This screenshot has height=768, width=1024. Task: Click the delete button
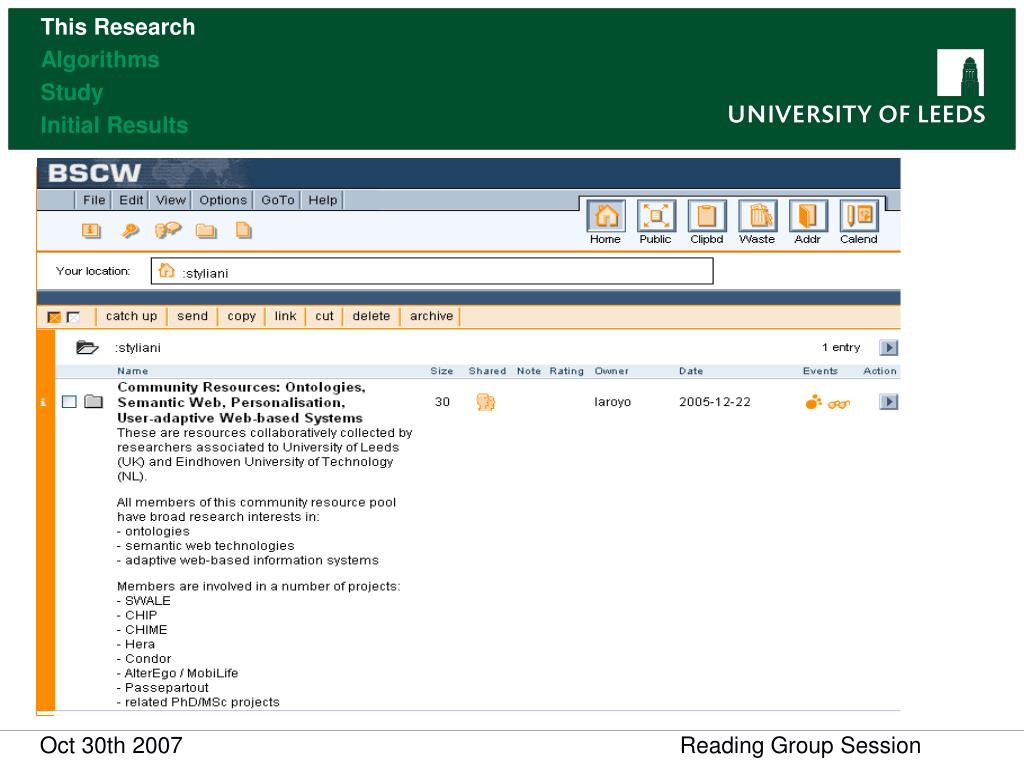pos(371,316)
